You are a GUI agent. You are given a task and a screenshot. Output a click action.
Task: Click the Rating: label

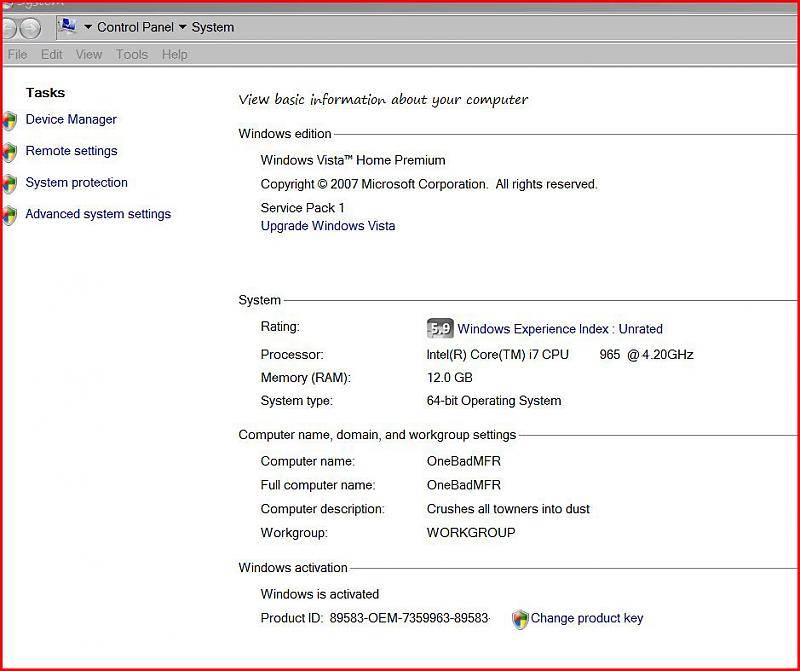280,327
